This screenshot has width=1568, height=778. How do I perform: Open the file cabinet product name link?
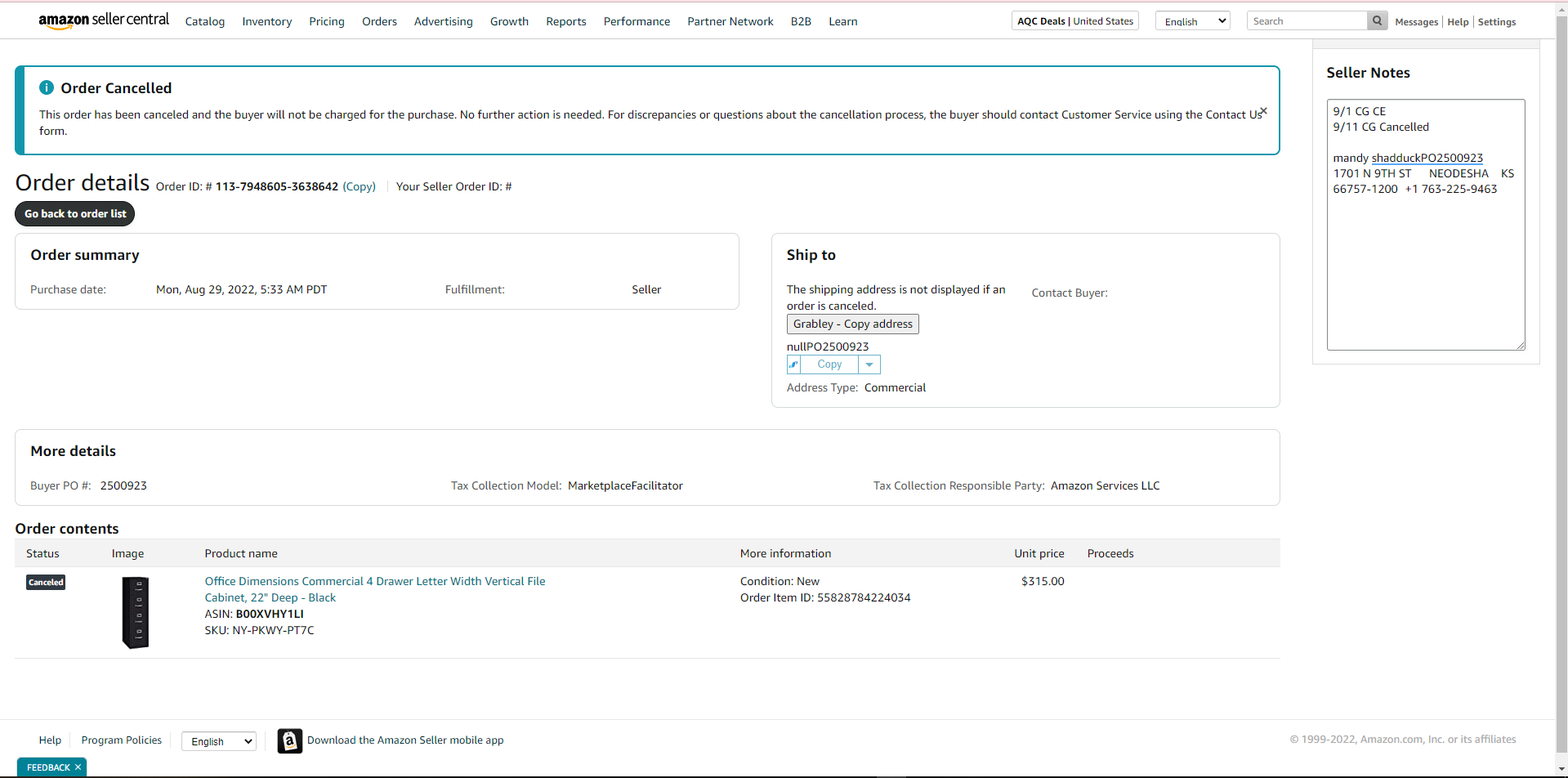coord(375,589)
